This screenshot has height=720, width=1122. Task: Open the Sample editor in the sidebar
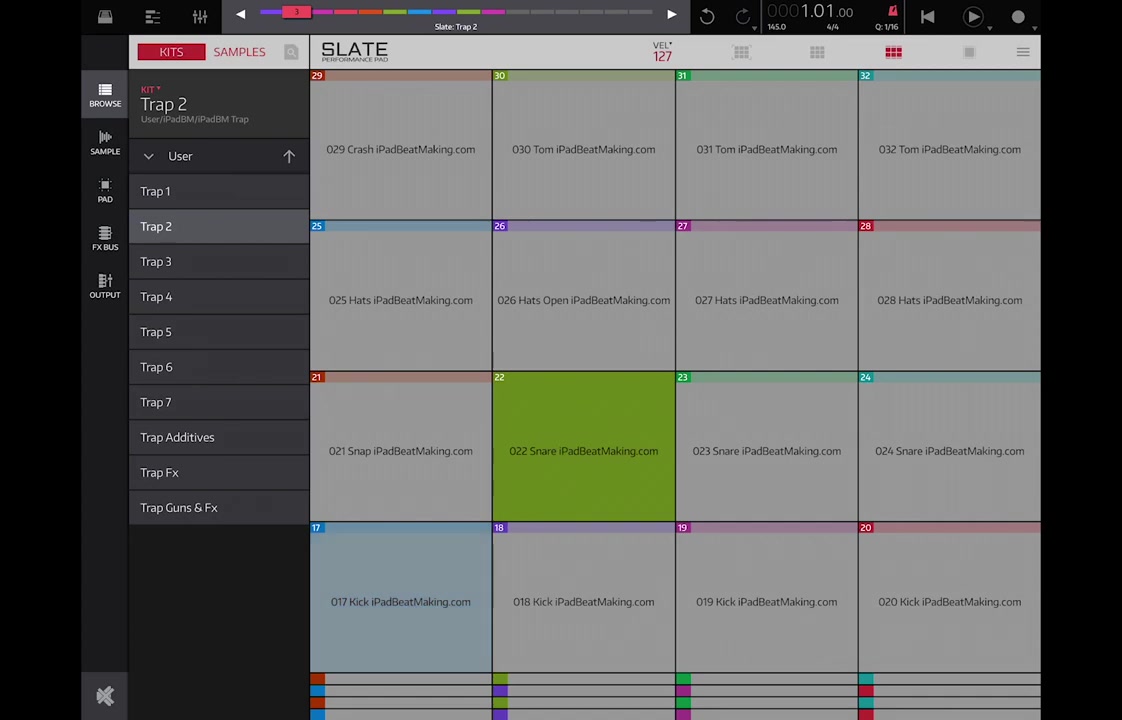tap(105, 142)
